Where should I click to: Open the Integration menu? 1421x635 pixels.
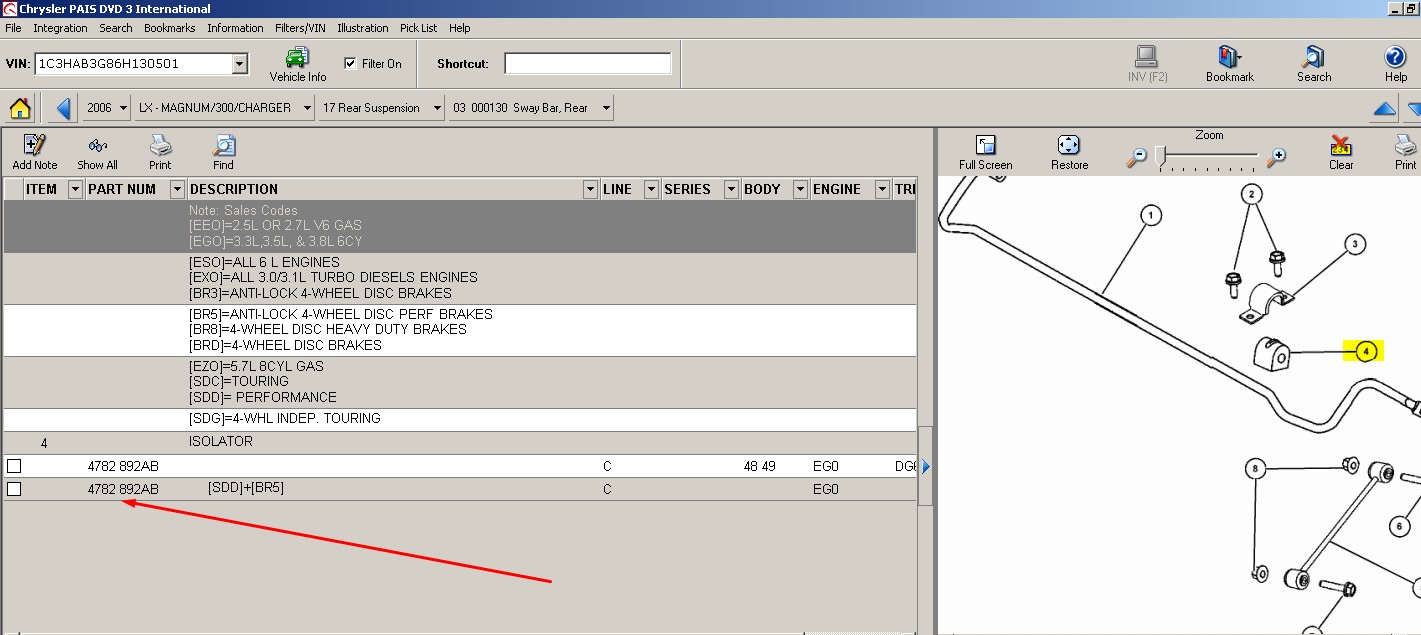(x=60, y=28)
